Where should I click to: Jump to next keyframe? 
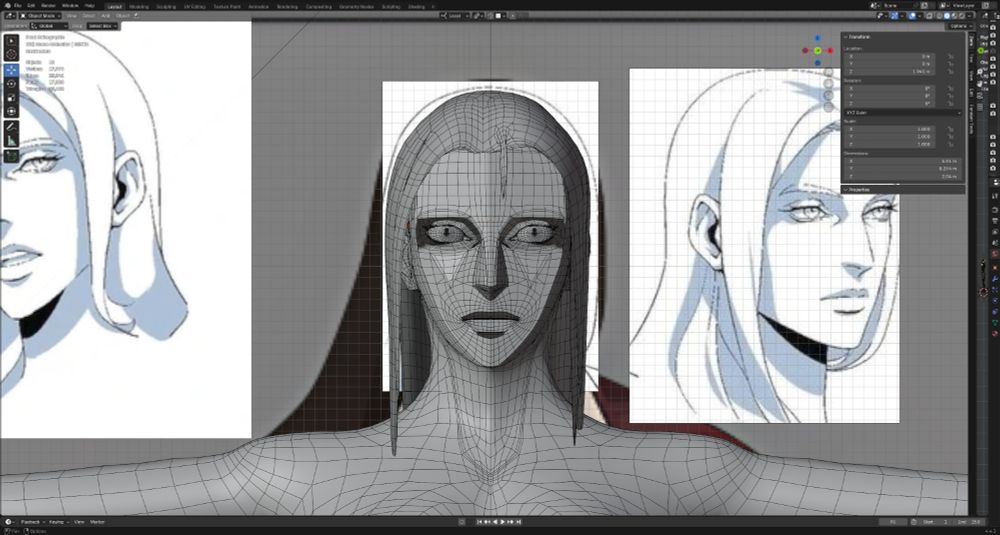pyautogui.click(x=510, y=522)
